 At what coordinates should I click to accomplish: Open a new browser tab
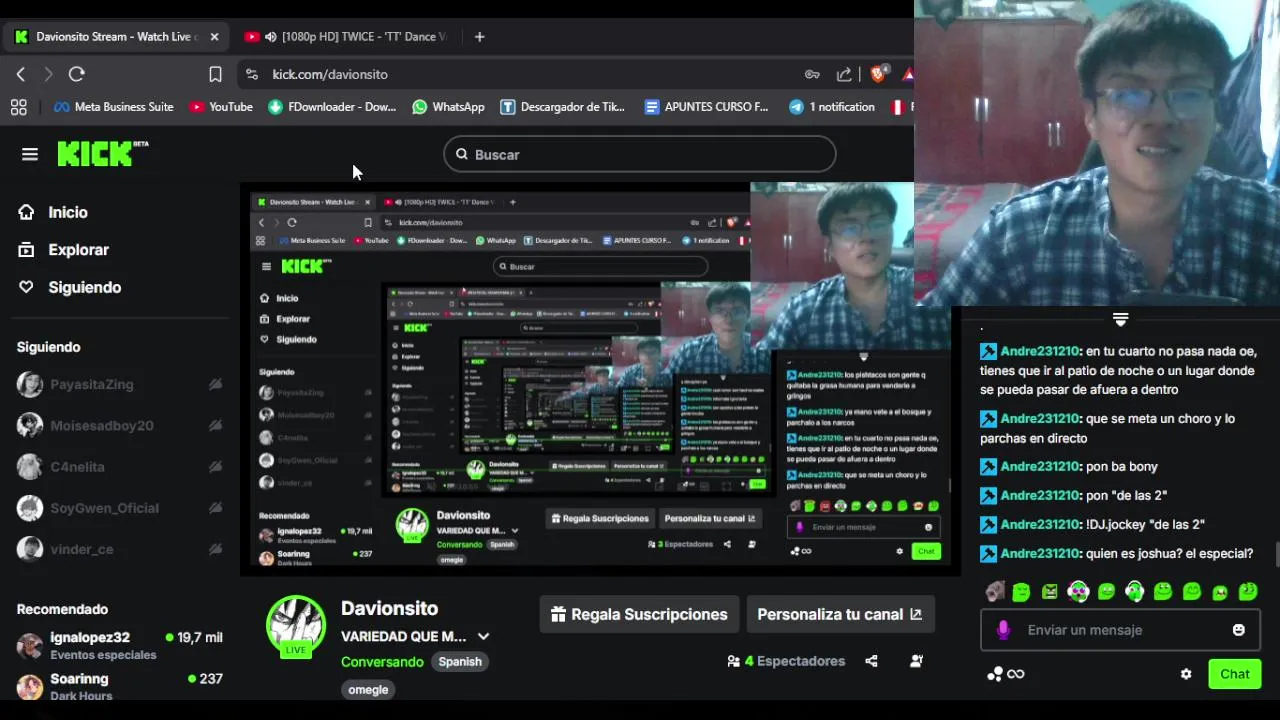click(479, 37)
